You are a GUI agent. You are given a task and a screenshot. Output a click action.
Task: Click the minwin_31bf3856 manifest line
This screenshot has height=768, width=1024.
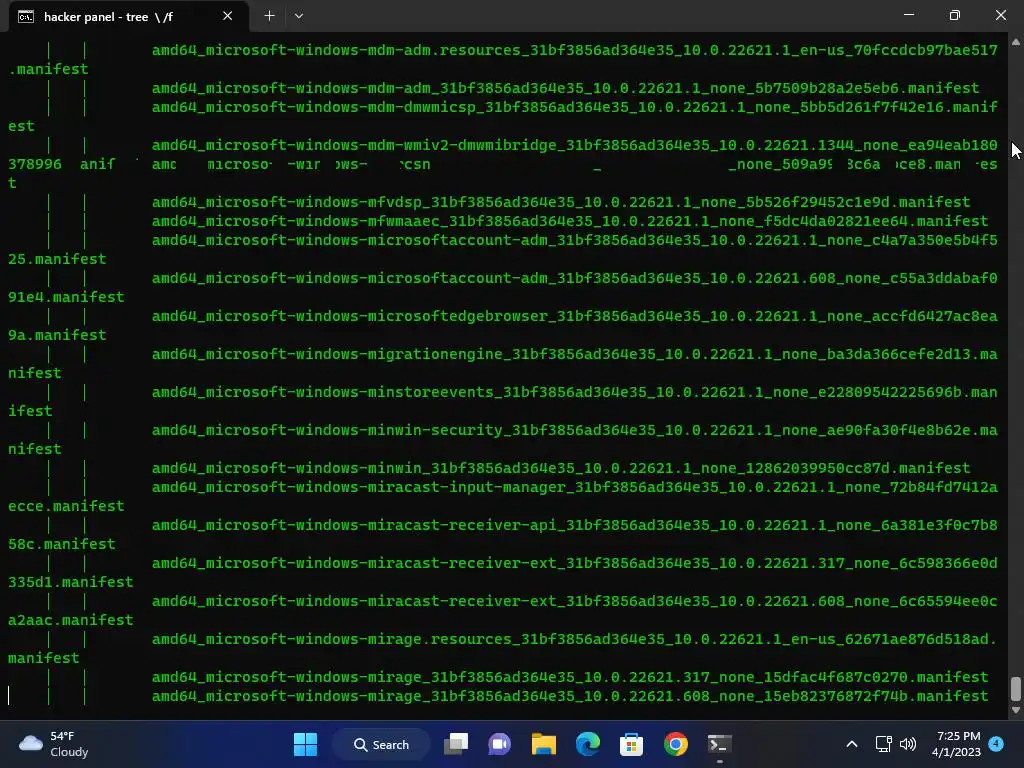tap(561, 468)
